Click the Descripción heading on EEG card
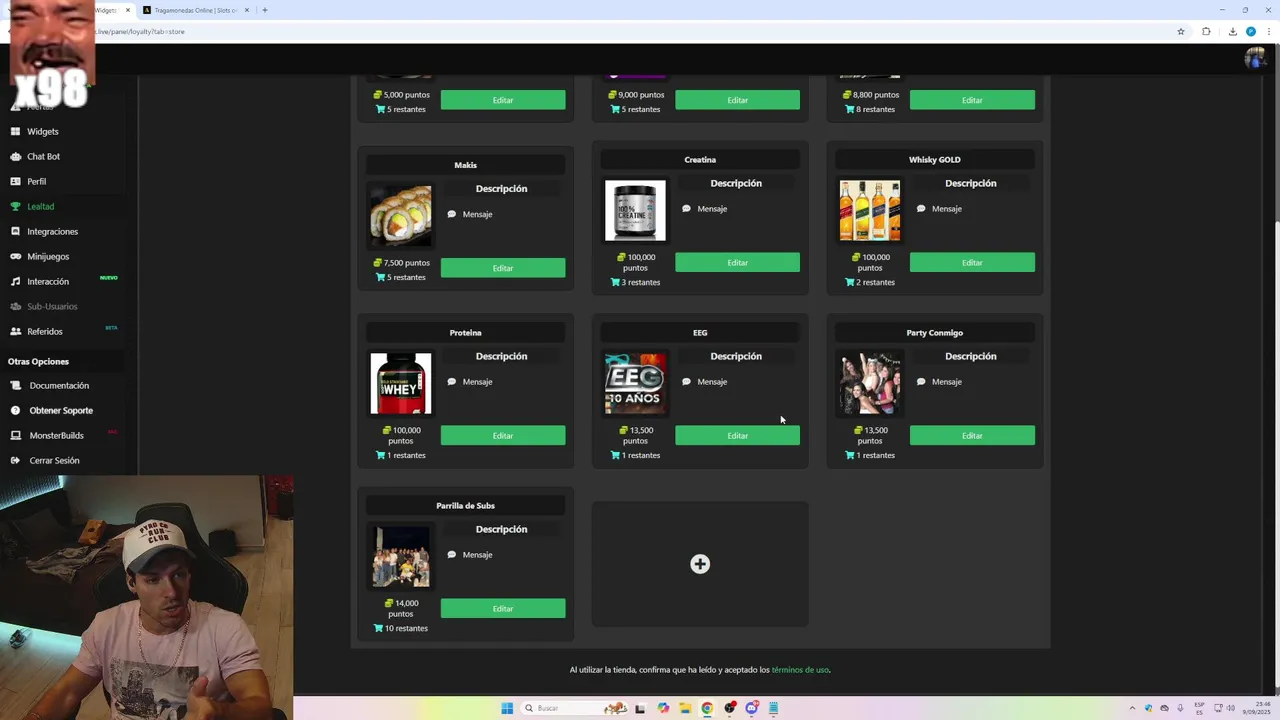The height and width of the screenshot is (720, 1280). 736,356
